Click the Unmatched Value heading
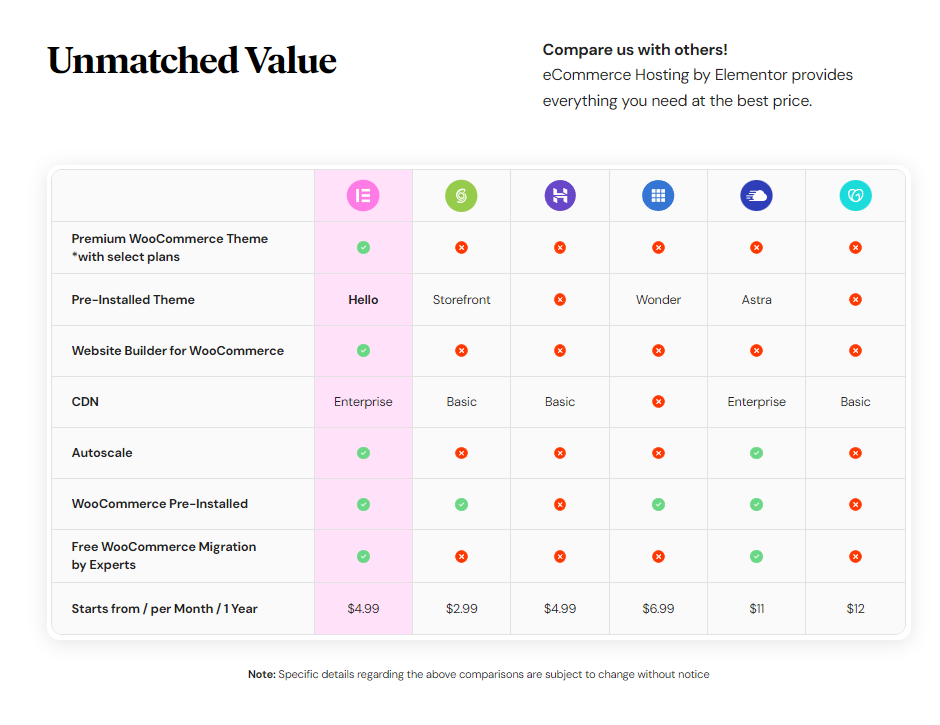 point(192,61)
